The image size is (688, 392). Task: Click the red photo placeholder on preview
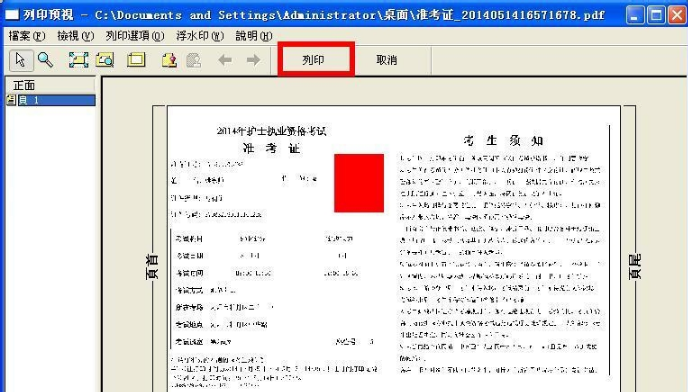(359, 183)
